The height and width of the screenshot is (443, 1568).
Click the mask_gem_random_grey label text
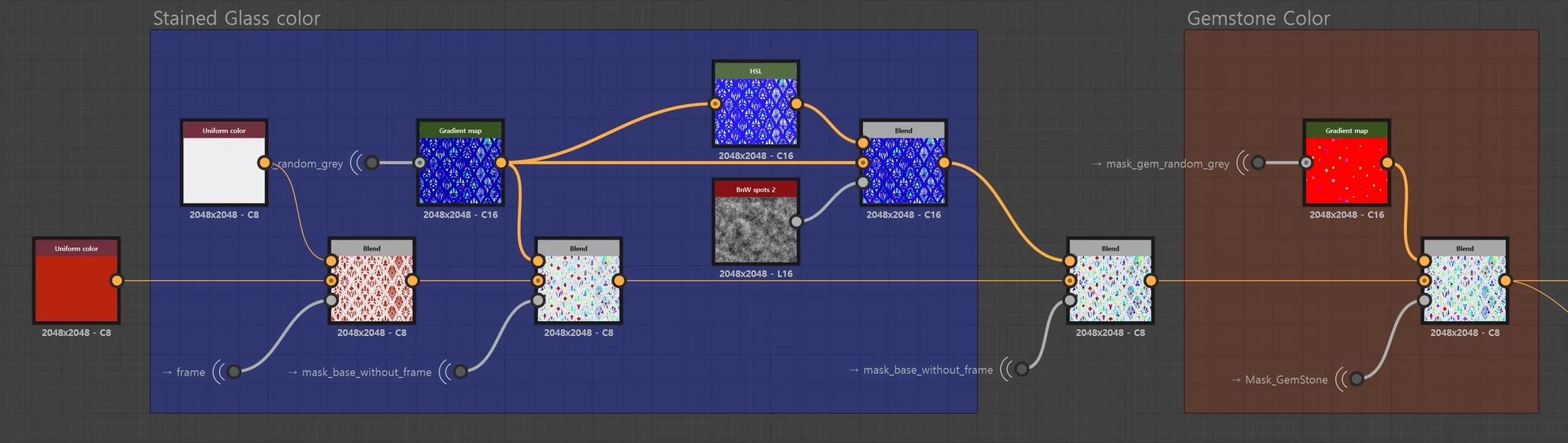click(1167, 163)
